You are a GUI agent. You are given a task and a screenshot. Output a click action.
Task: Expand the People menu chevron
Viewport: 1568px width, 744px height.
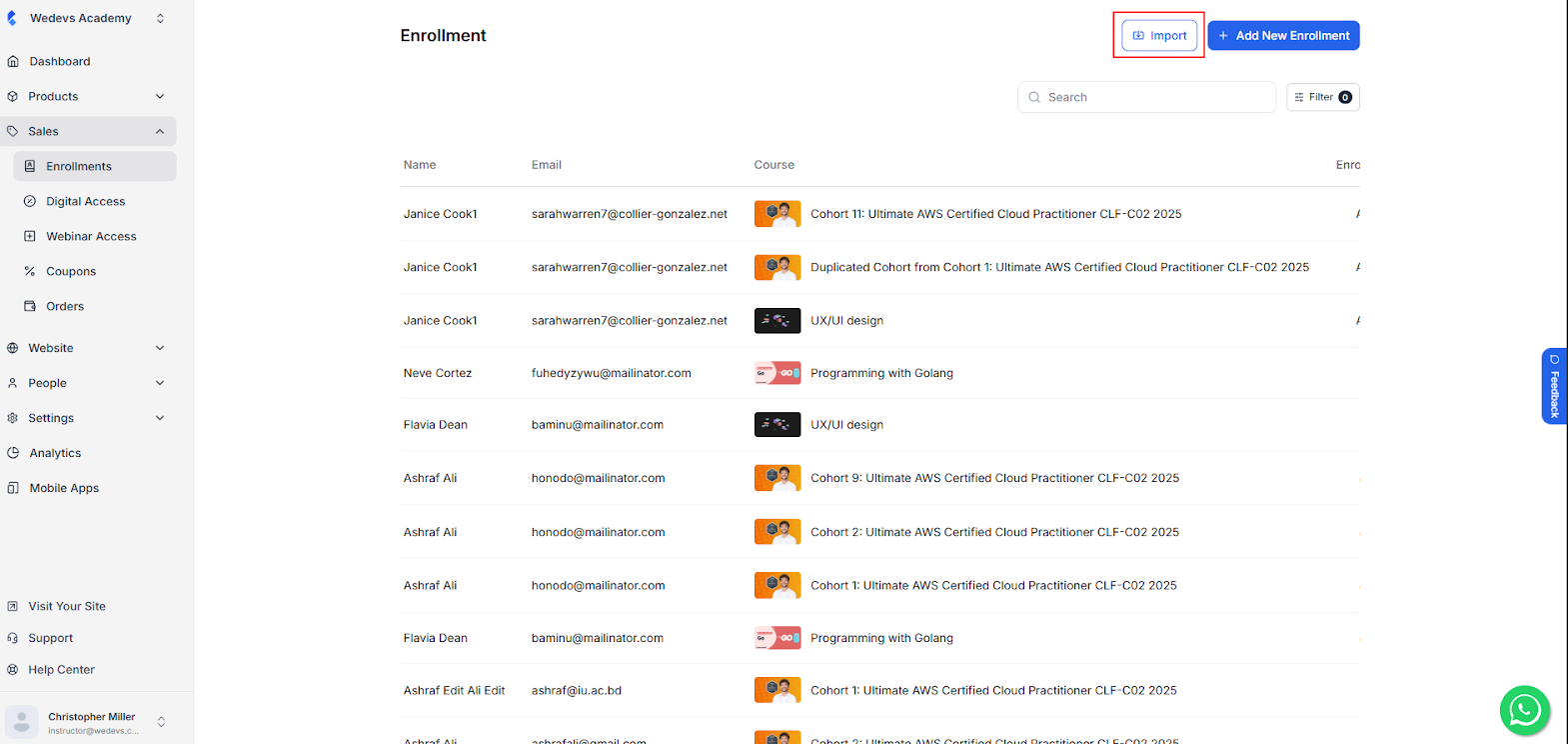pos(160,383)
